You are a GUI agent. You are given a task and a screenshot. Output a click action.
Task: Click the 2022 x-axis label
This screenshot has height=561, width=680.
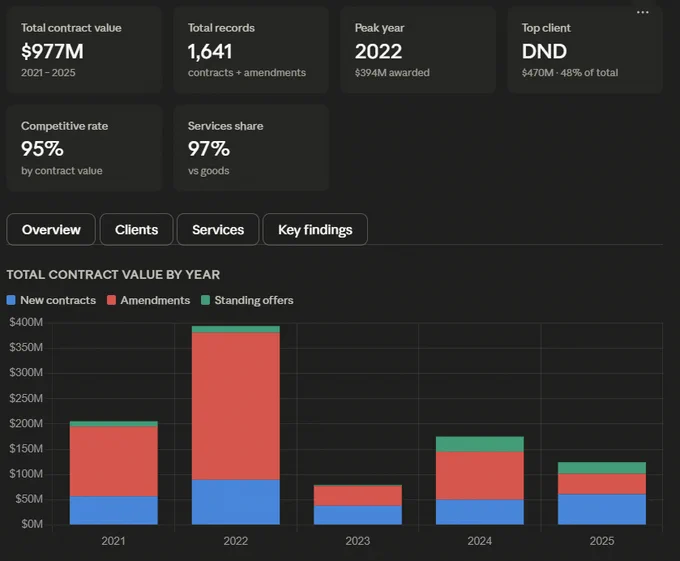[x=235, y=541]
